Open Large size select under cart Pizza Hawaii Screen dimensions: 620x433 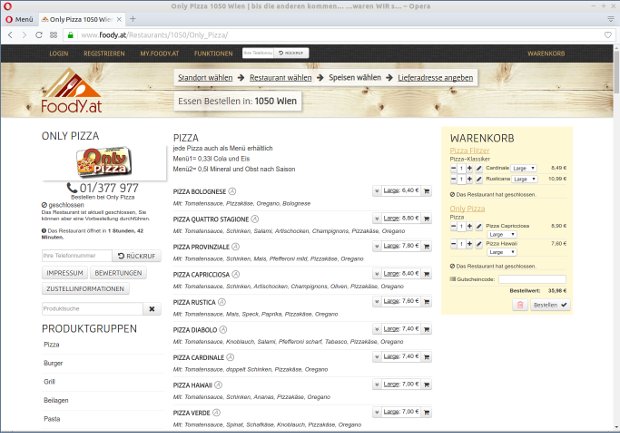tap(501, 252)
